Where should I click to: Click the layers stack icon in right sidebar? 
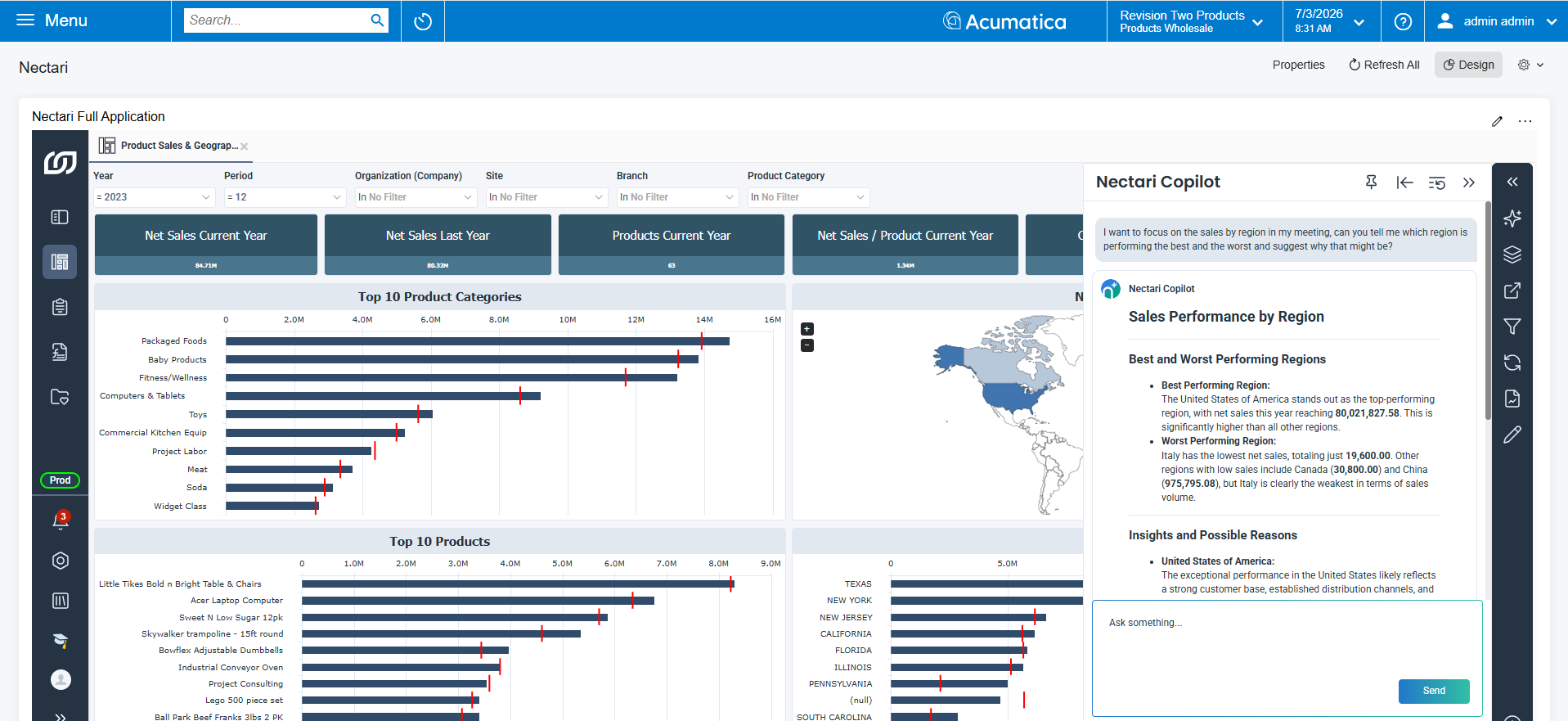pos(1512,255)
